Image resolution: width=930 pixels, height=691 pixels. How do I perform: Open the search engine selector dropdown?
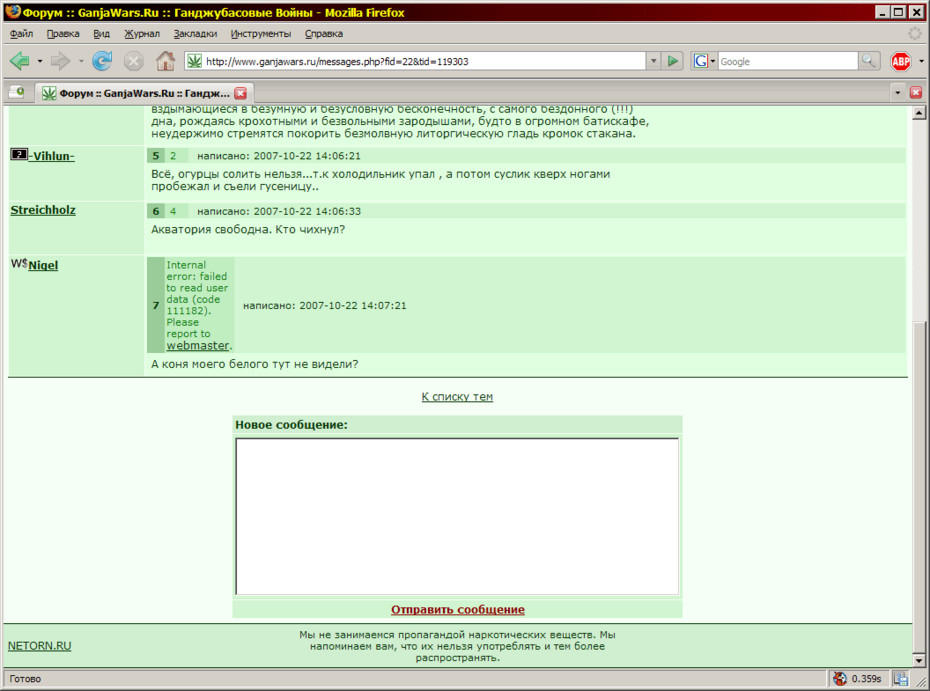click(713, 61)
